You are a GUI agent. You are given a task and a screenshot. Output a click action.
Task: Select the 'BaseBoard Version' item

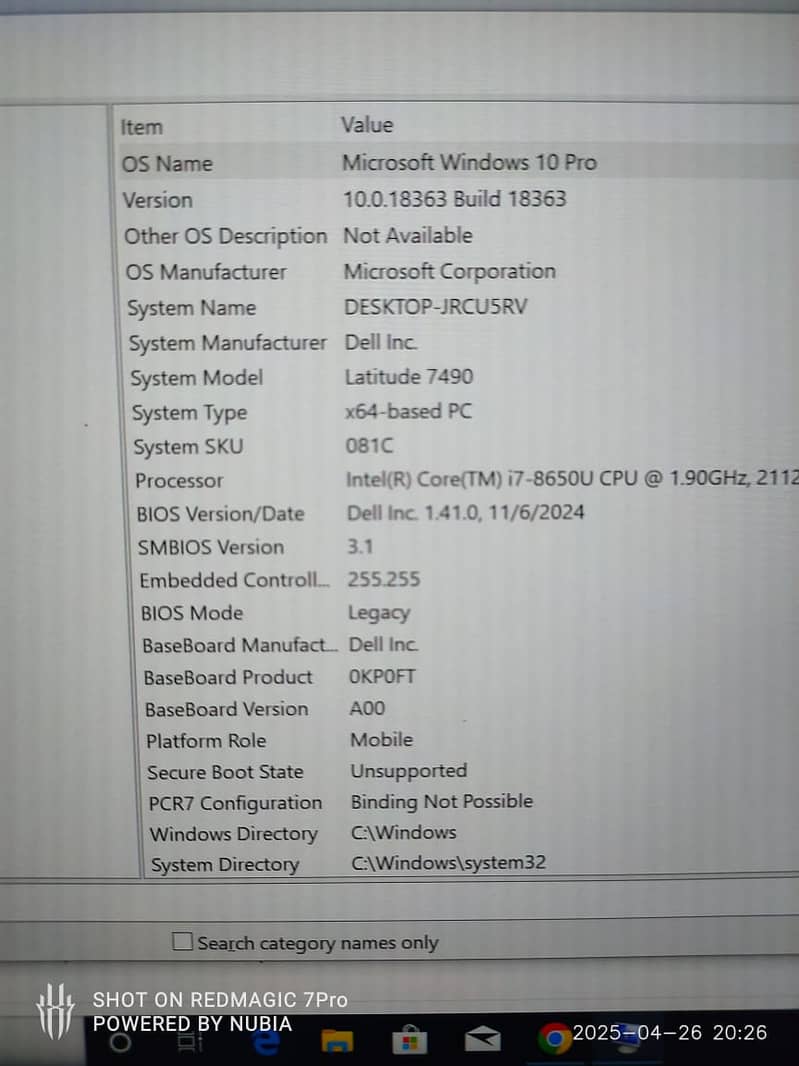pyautogui.click(x=227, y=710)
